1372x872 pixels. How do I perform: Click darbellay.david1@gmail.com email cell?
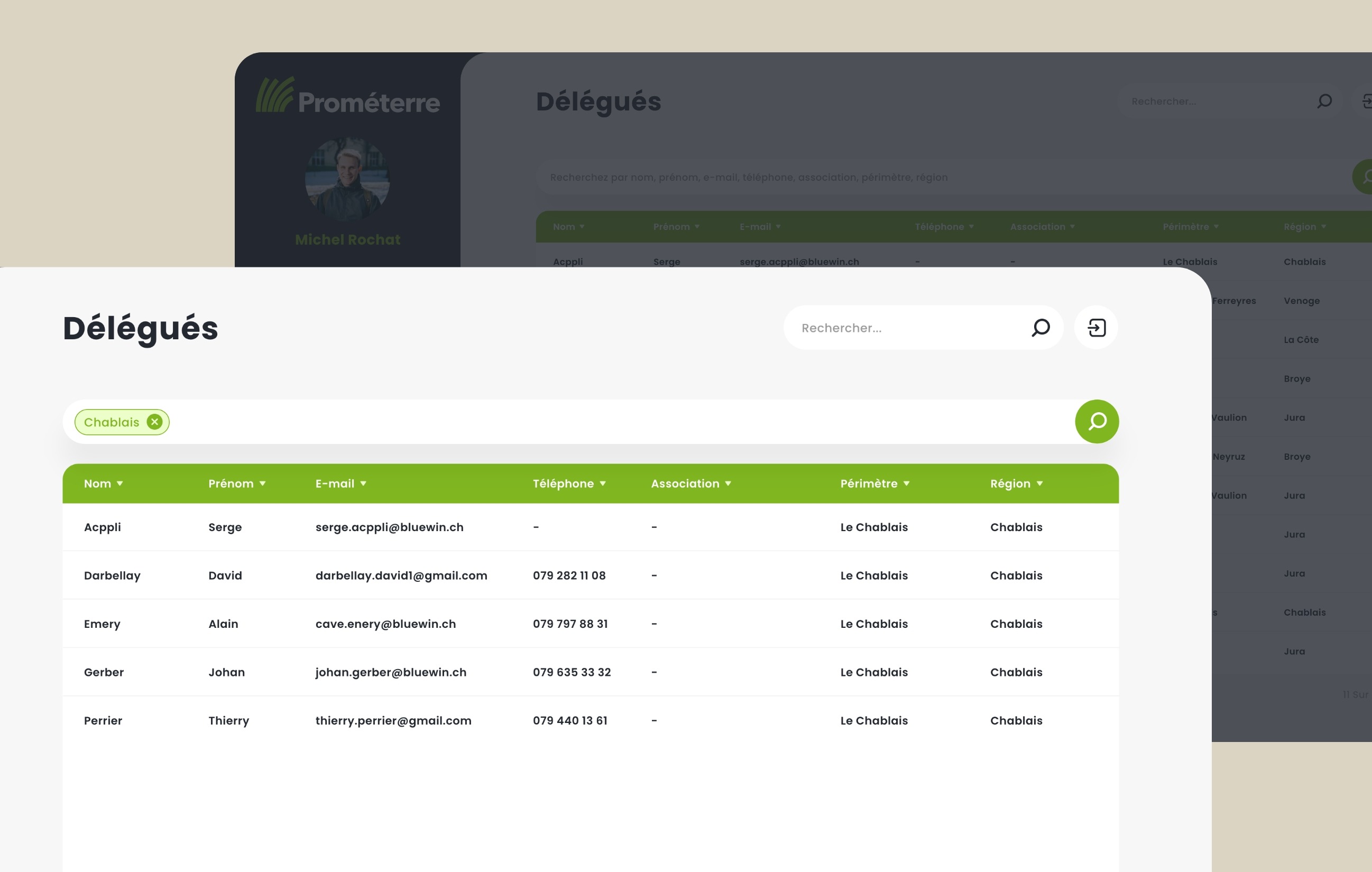[401, 576]
